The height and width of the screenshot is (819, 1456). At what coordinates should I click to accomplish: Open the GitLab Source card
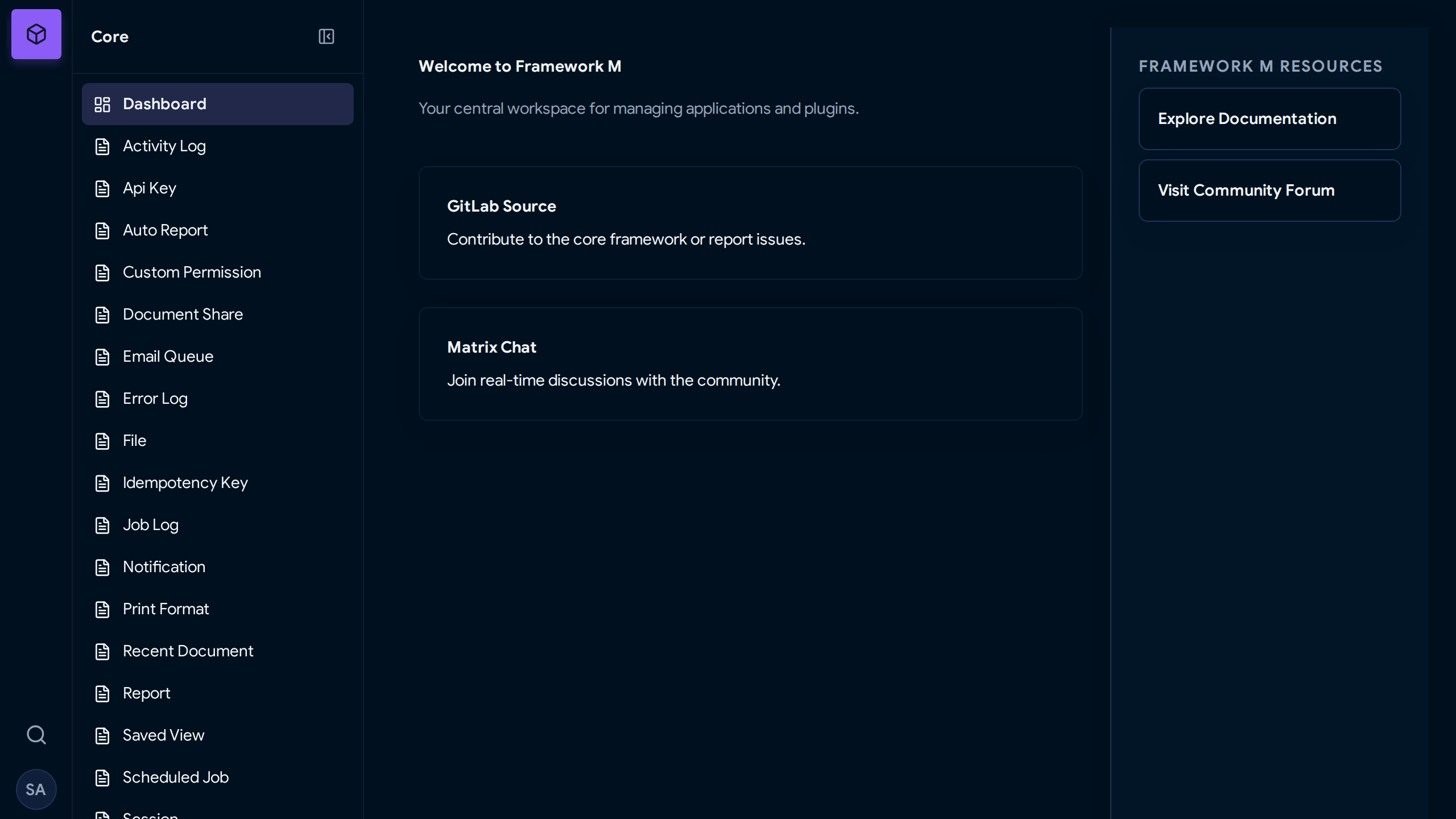coord(750,223)
